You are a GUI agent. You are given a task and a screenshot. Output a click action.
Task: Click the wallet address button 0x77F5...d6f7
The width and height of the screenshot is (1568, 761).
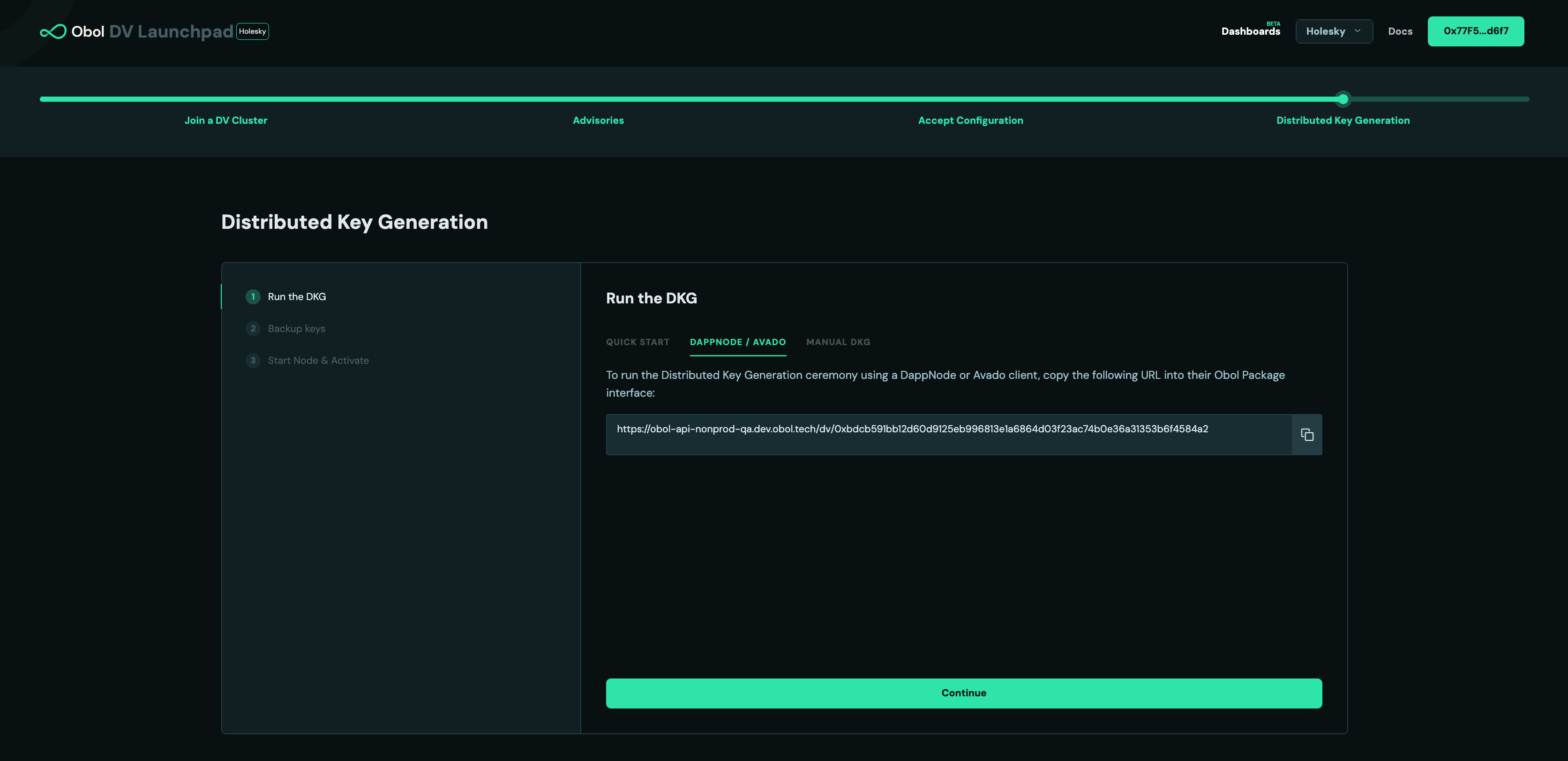coord(1476,31)
